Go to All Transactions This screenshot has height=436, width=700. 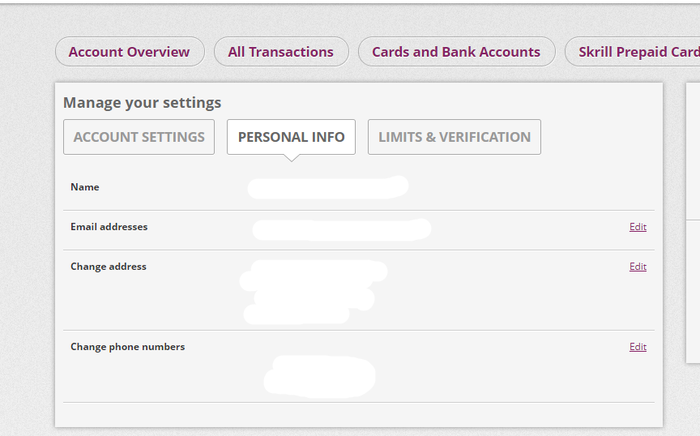[281, 52]
